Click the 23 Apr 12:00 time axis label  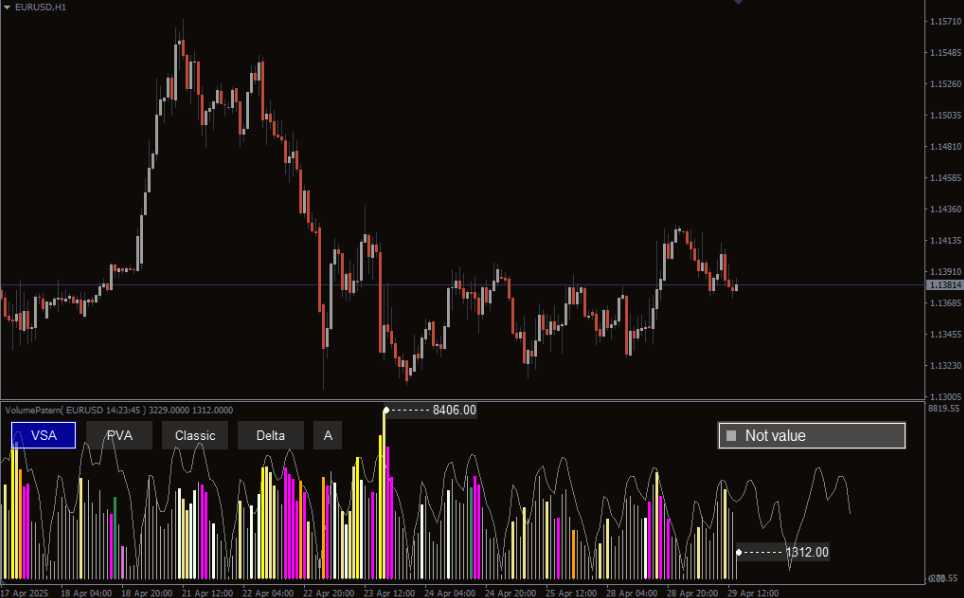point(388,592)
